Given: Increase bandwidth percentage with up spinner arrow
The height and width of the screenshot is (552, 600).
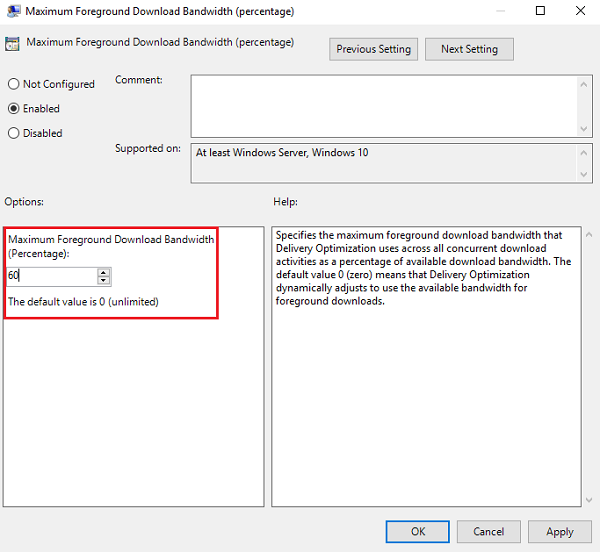Looking at the screenshot, I should point(103,272).
